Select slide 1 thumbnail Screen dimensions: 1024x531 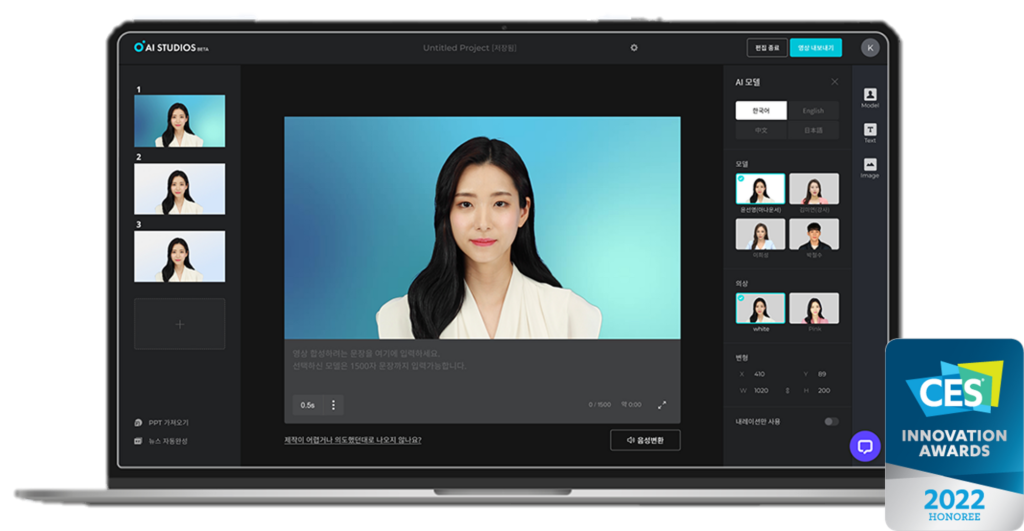(180, 121)
